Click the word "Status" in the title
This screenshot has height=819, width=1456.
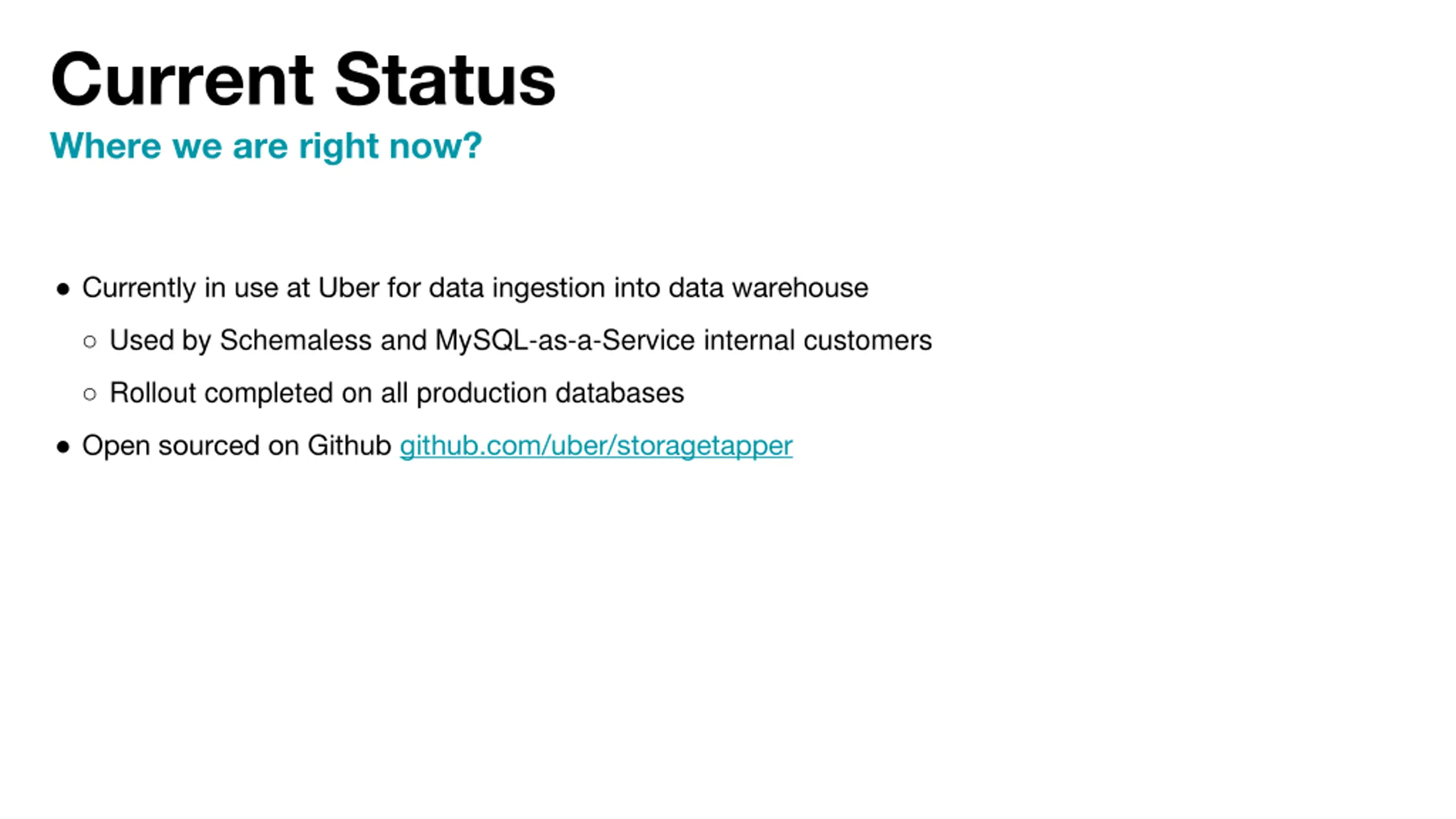tap(445, 79)
